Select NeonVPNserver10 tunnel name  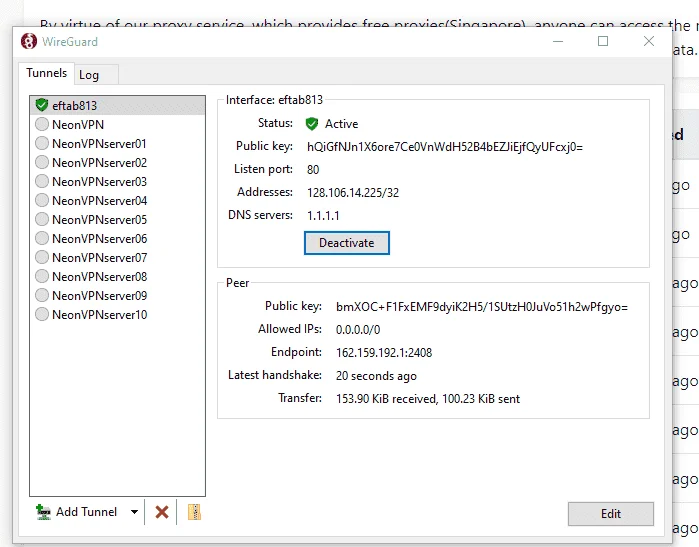coord(99,315)
